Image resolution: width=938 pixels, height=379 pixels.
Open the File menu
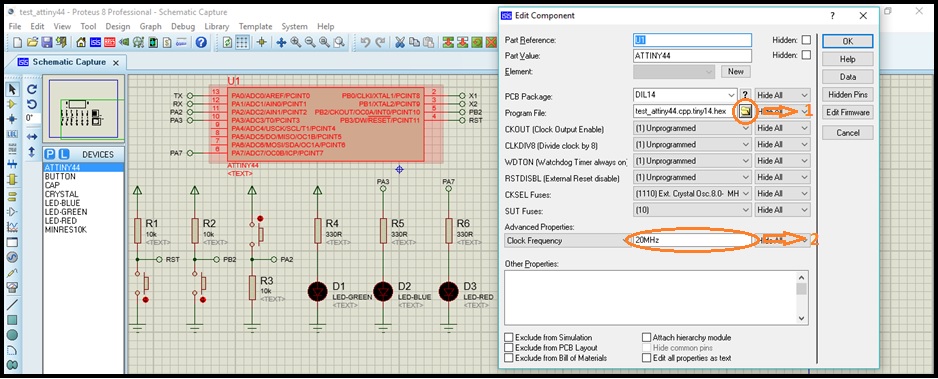pyautogui.click(x=15, y=26)
